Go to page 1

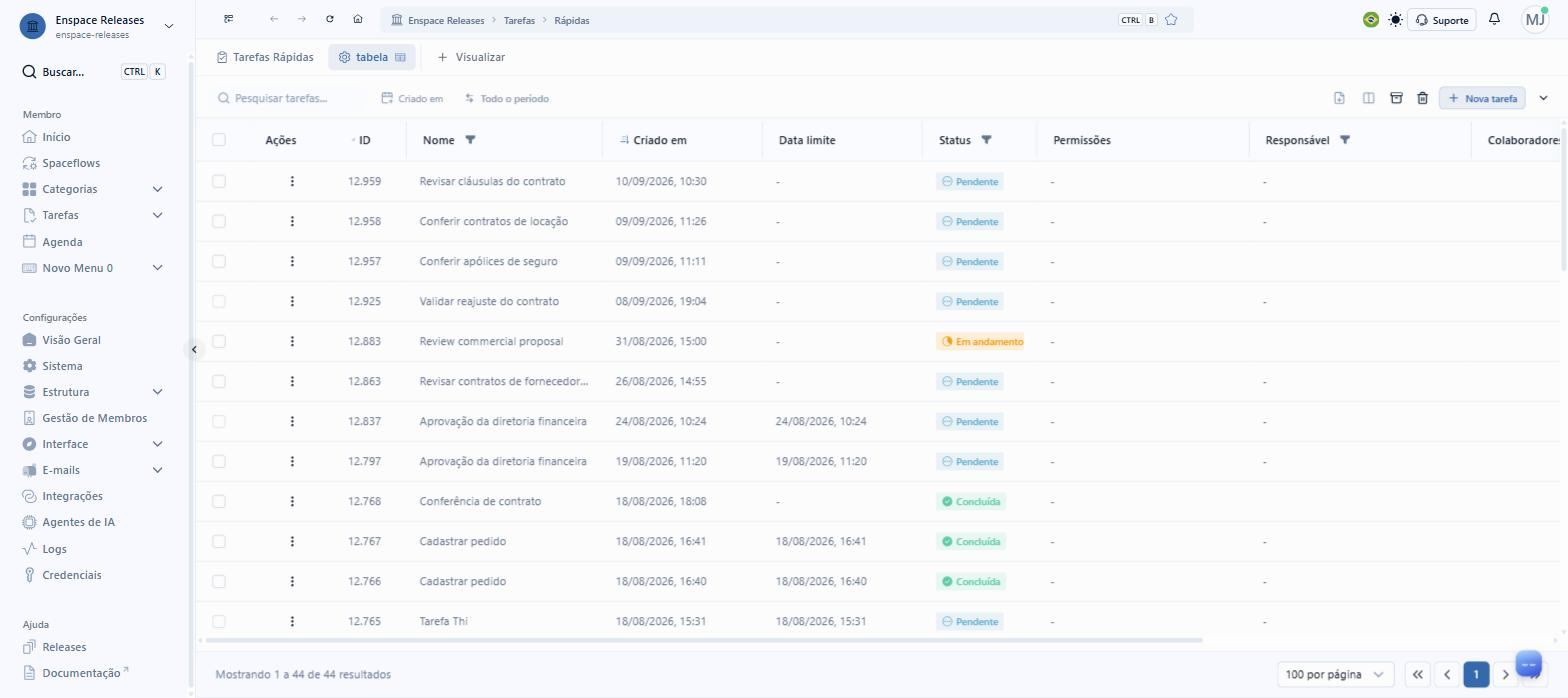pos(1476,675)
